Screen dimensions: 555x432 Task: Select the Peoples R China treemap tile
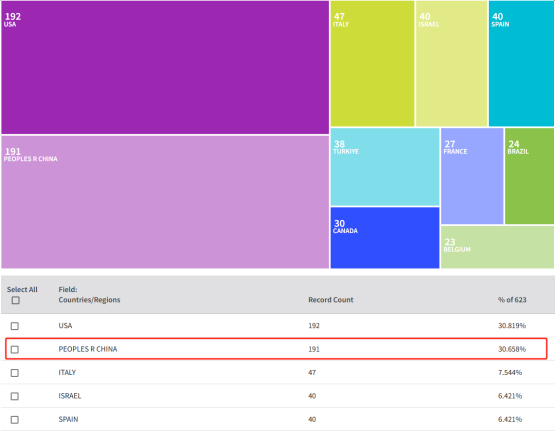(165, 202)
